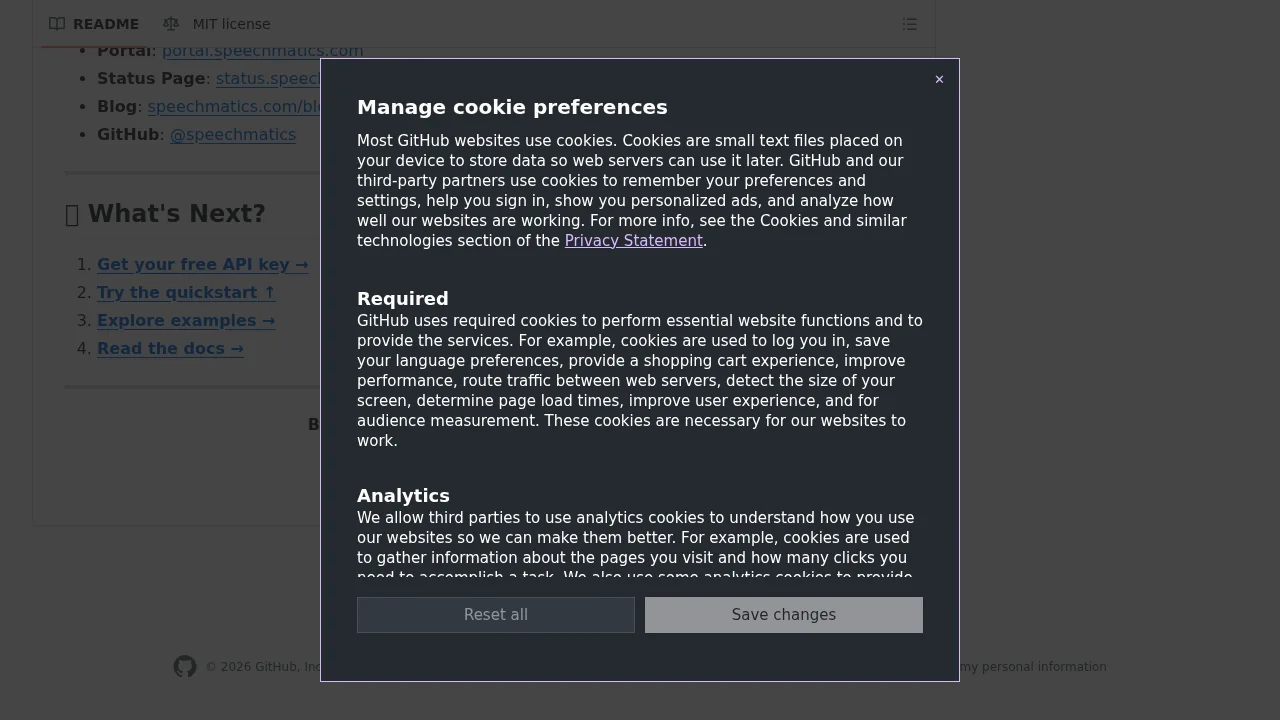1280x720 pixels.
Task: Open the Read the docs link
Action: coord(170,348)
